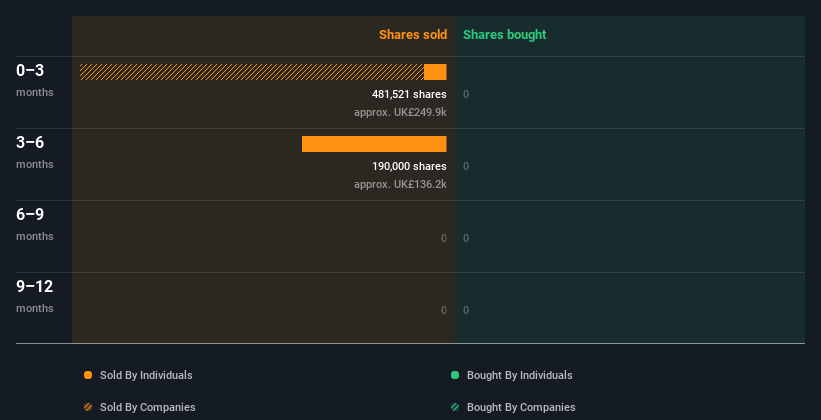Click the 0–3 months row label

[x=35, y=80]
